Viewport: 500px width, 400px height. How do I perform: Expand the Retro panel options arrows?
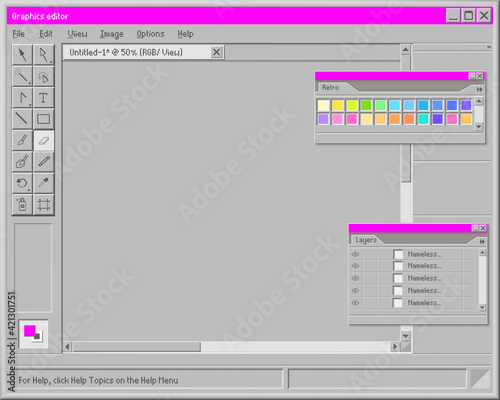pos(479,89)
